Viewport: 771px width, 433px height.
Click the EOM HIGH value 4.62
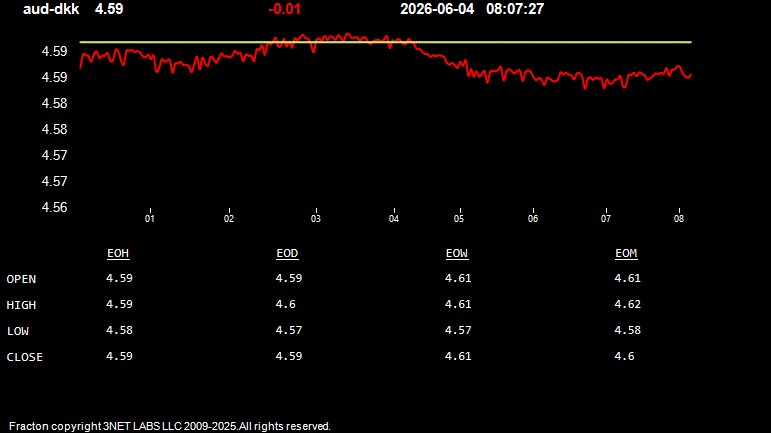[627, 304]
